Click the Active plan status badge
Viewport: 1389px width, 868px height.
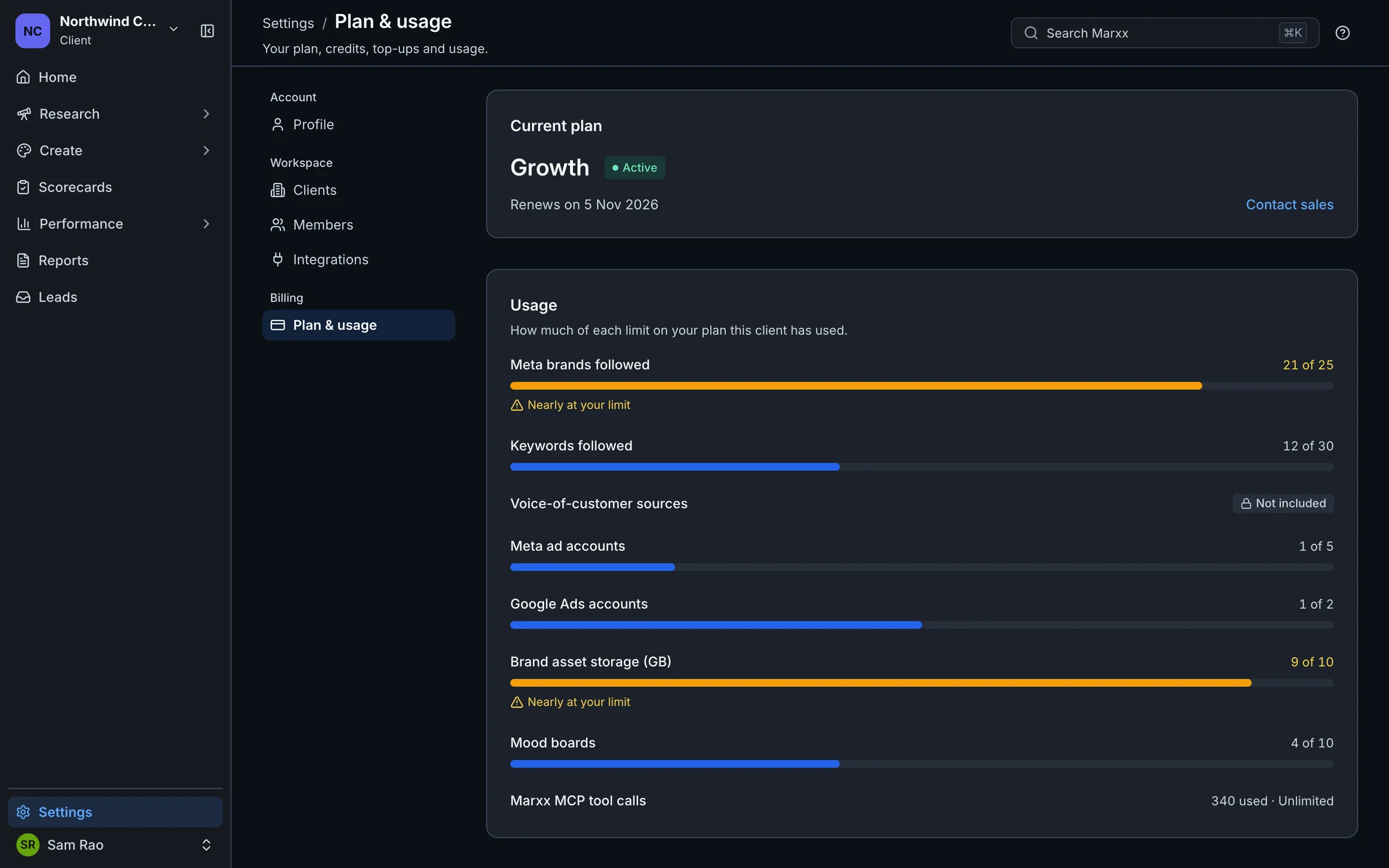tap(635, 168)
